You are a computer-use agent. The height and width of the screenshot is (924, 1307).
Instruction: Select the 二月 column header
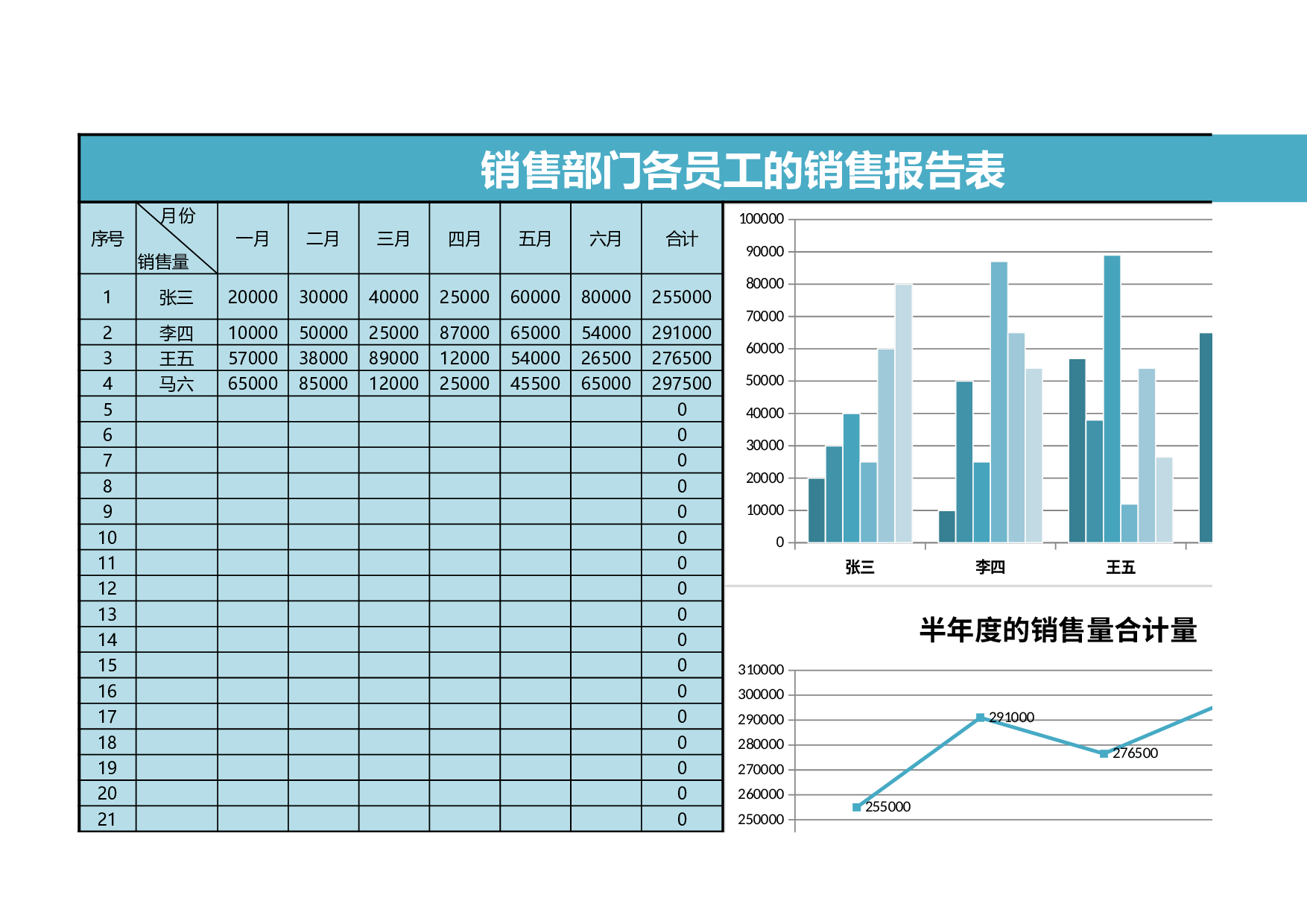click(323, 238)
